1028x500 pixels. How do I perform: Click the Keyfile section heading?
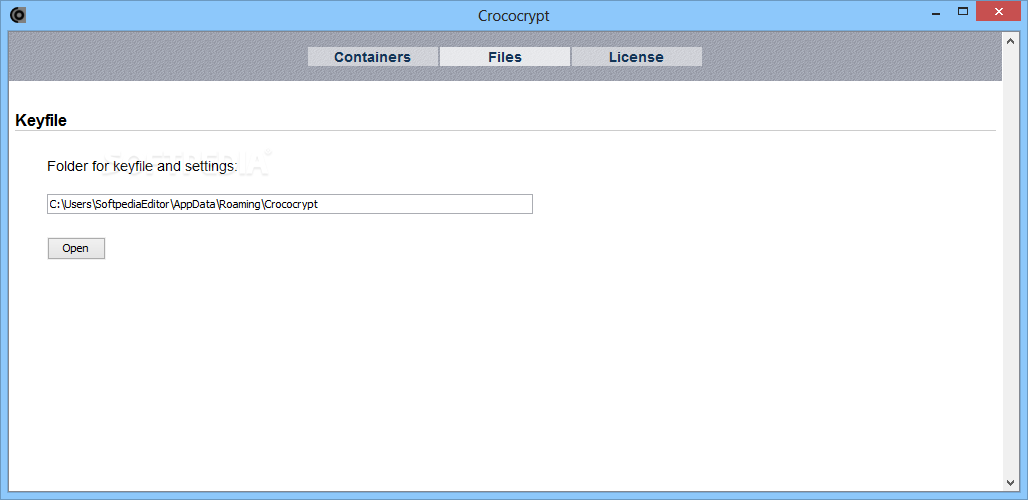41,121
